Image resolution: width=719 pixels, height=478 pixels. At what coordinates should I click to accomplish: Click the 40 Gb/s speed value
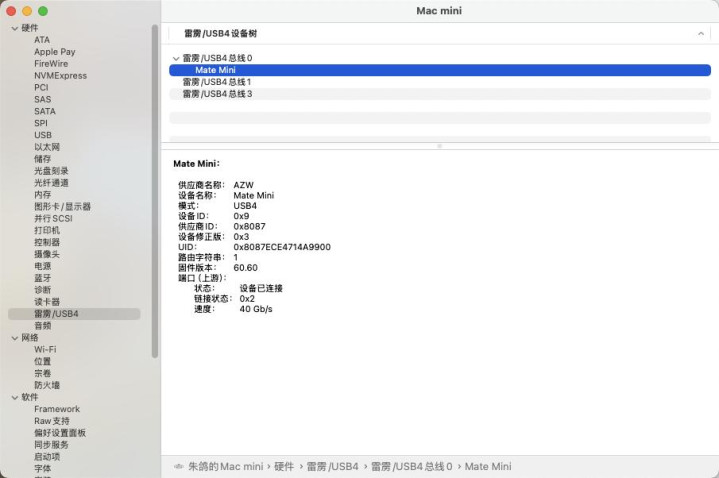click(x=256, y=309)
